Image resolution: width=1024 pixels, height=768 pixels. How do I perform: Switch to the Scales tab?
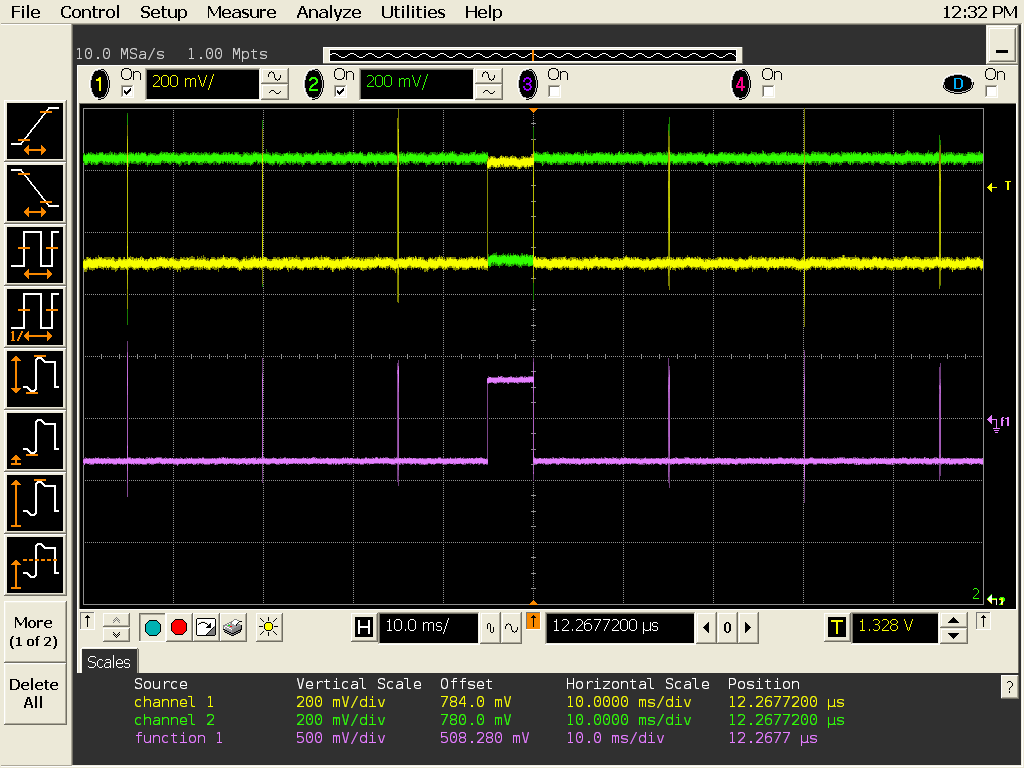click(108, 662)
